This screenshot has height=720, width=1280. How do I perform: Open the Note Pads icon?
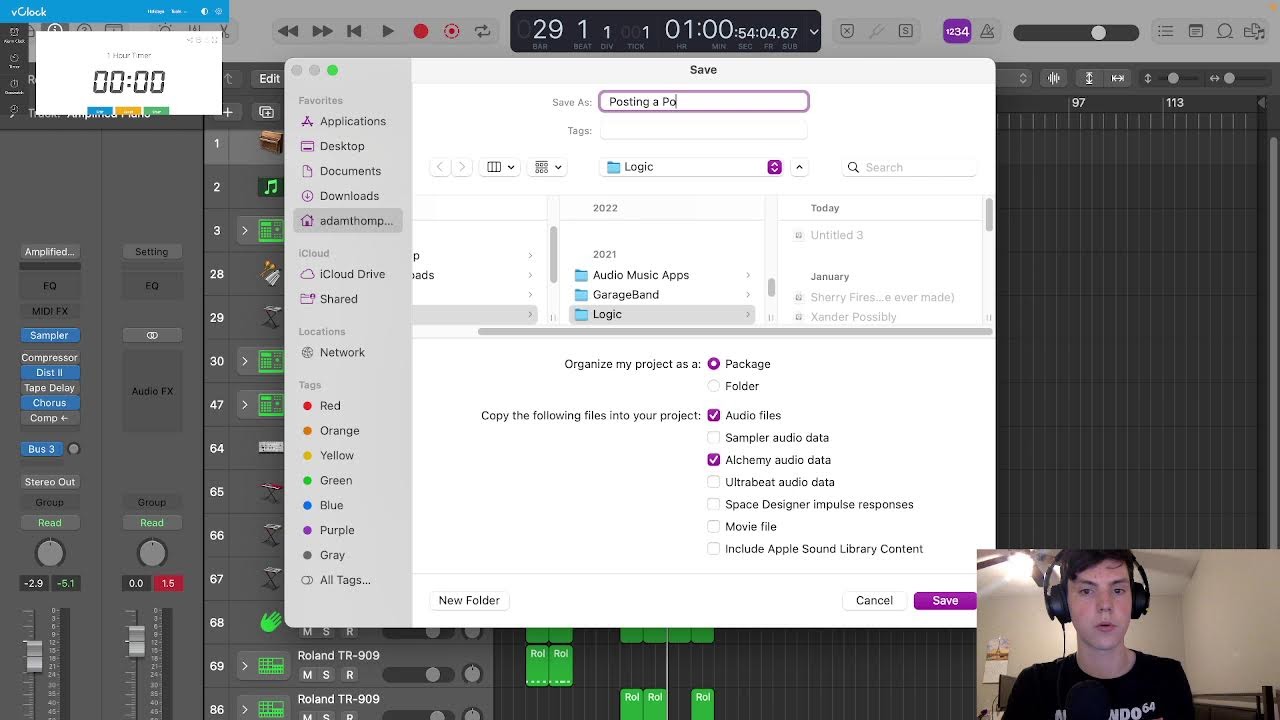[1195, 32]
